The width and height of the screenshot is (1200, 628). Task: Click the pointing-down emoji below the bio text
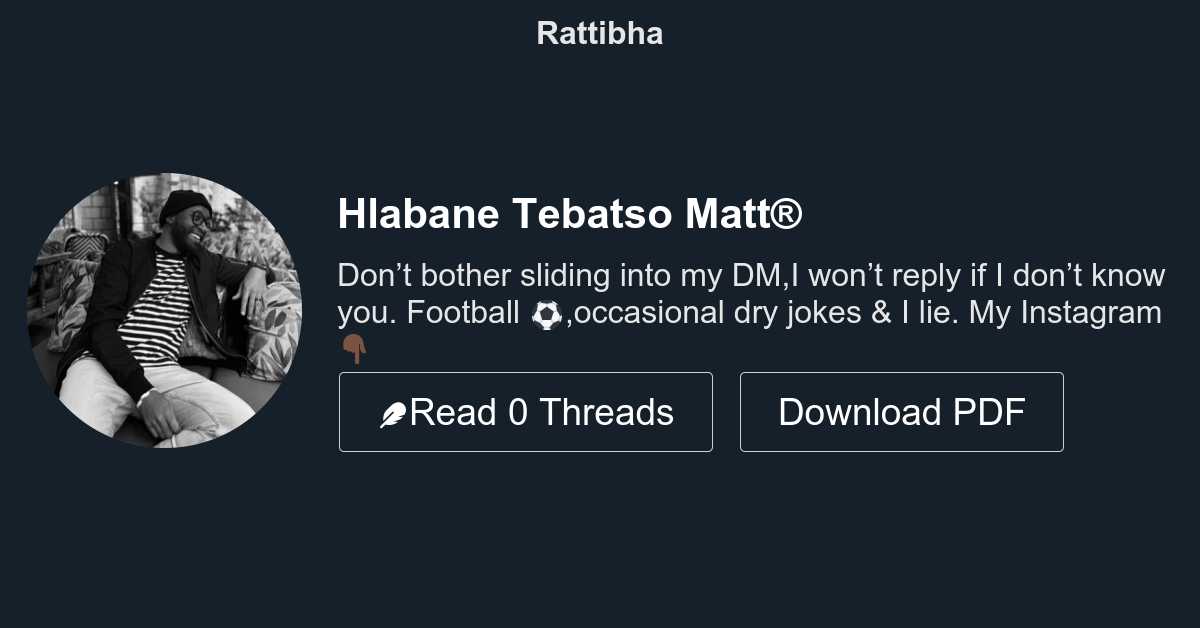coord(352,348)
